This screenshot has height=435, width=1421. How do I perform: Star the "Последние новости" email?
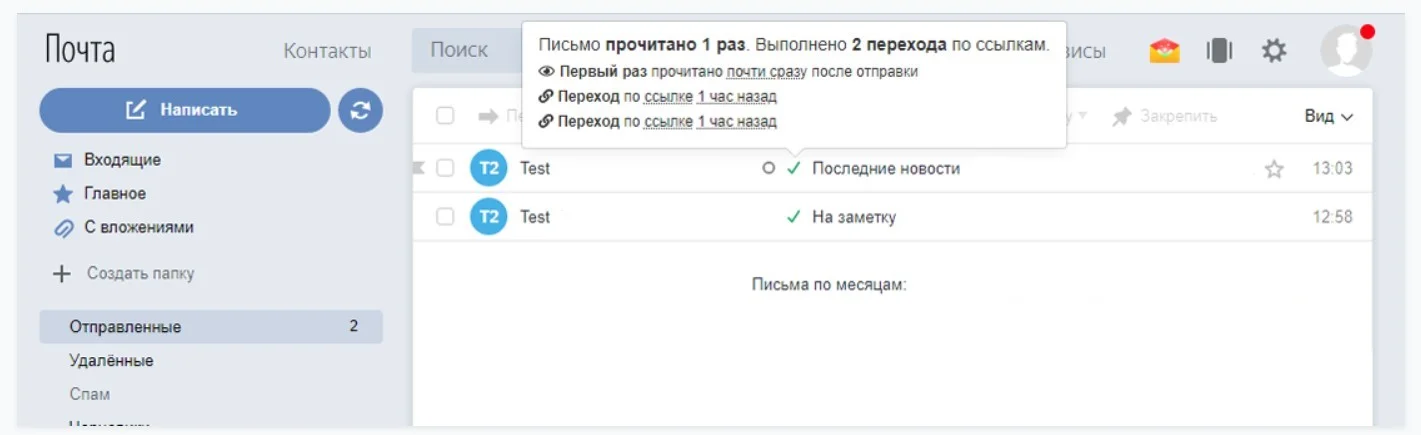[1274, 169]
